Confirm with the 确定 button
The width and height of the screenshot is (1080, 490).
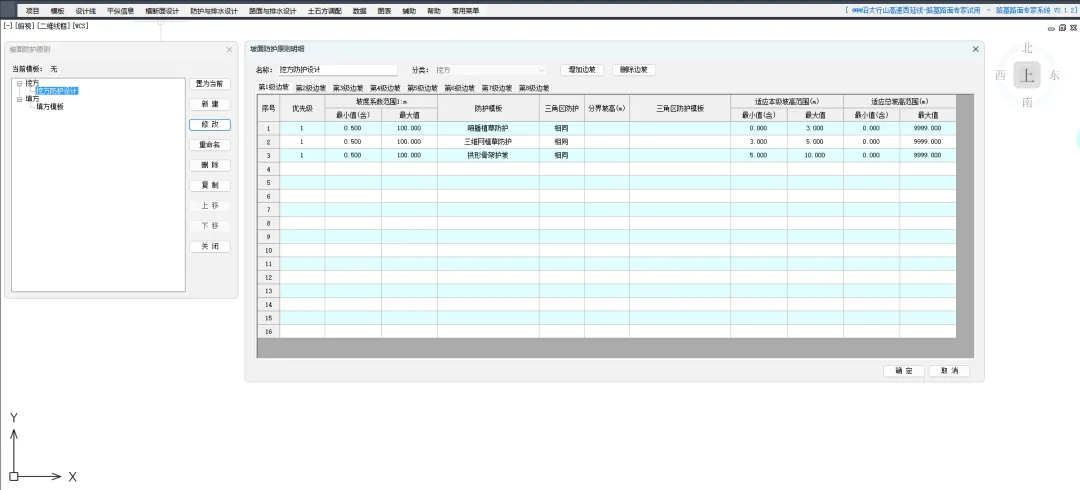[x=904, y=371]
